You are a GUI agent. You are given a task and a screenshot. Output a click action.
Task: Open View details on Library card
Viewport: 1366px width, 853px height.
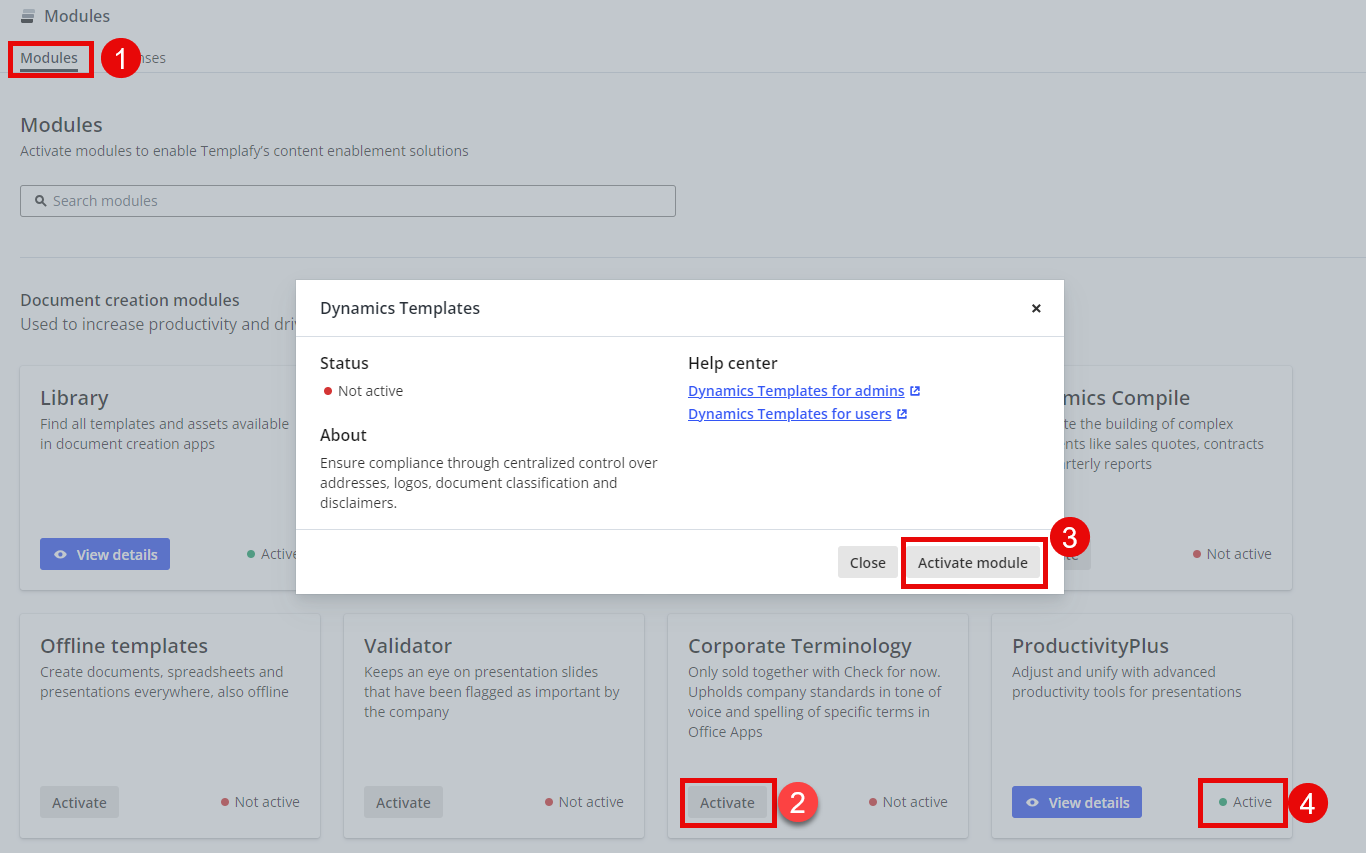(105, 554)
